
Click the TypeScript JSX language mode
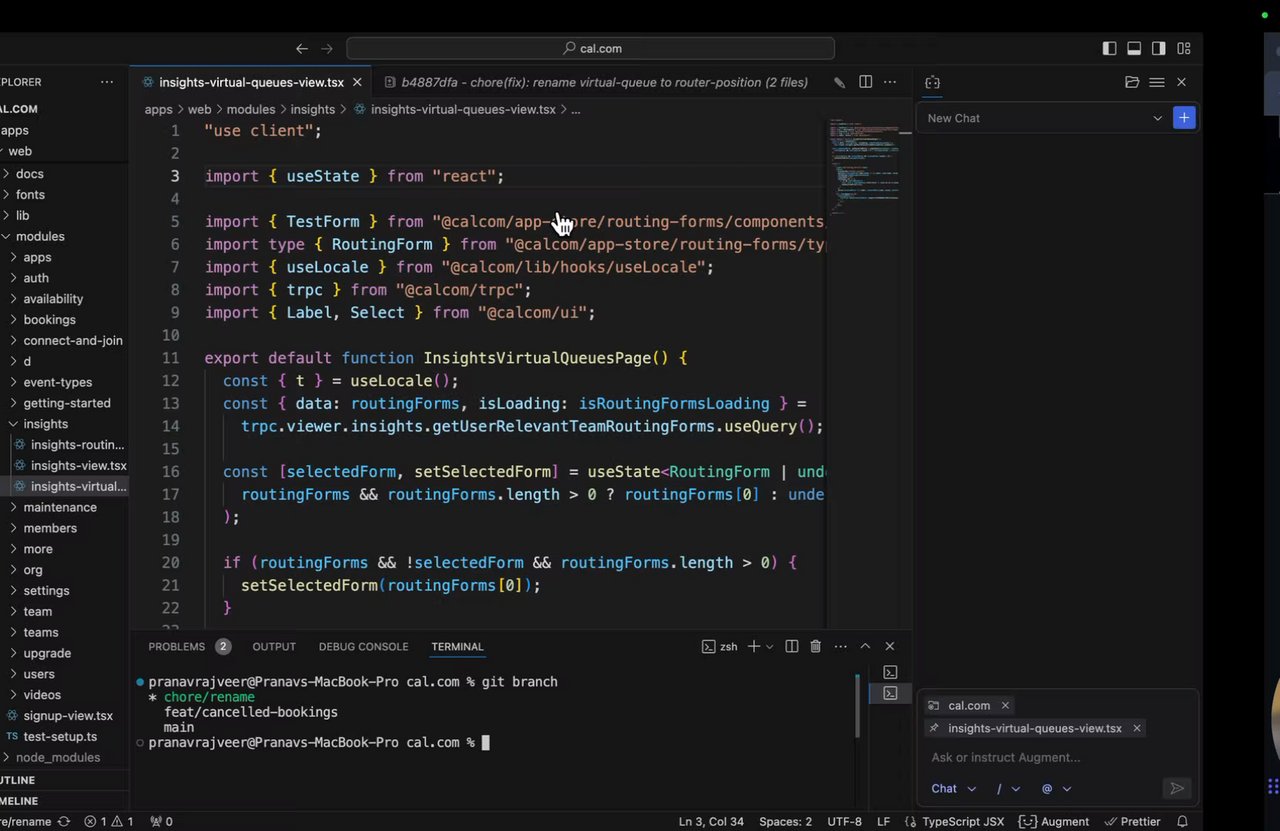954,821
